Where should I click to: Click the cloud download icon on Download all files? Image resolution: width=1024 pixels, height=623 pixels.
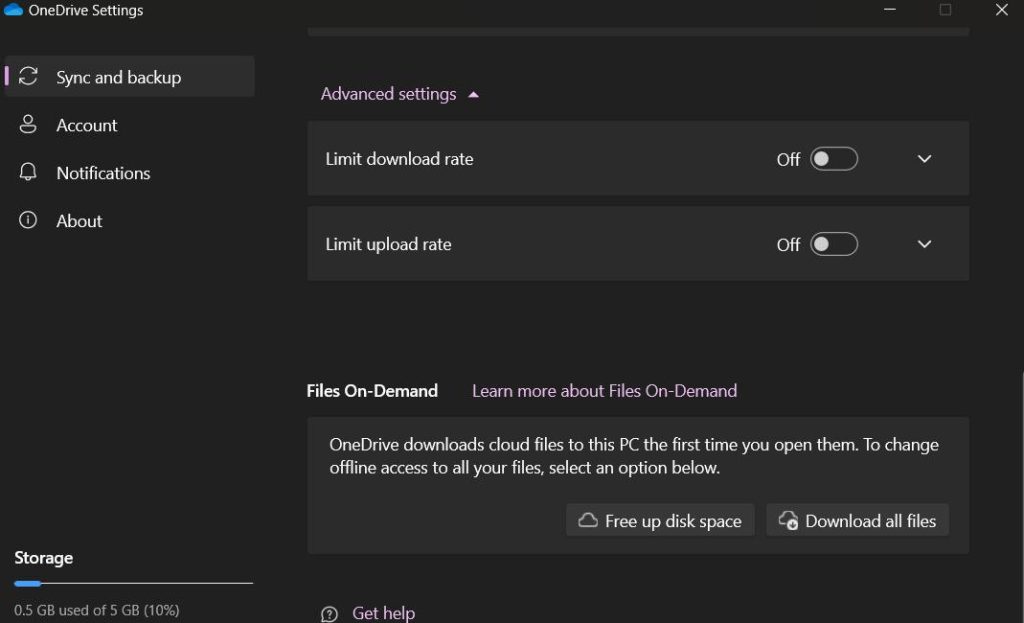[x=788, y=520]
